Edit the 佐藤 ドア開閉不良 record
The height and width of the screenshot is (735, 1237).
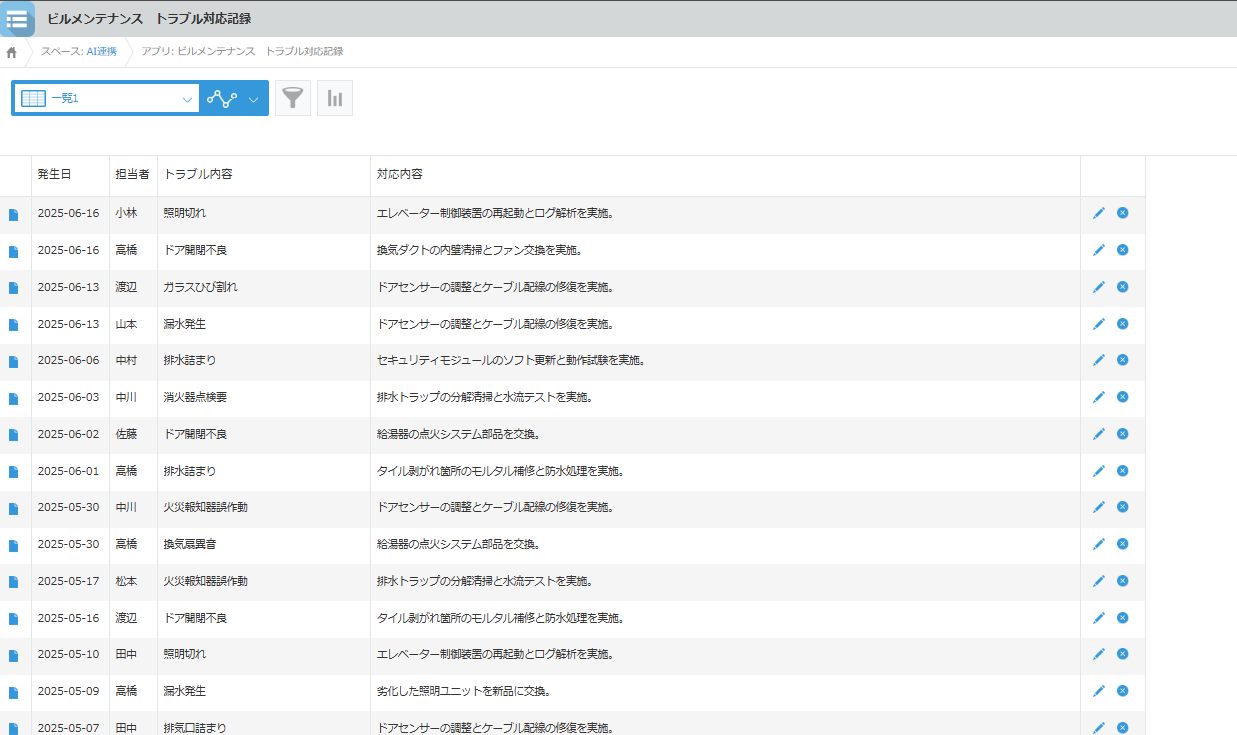coord(1099,434)
